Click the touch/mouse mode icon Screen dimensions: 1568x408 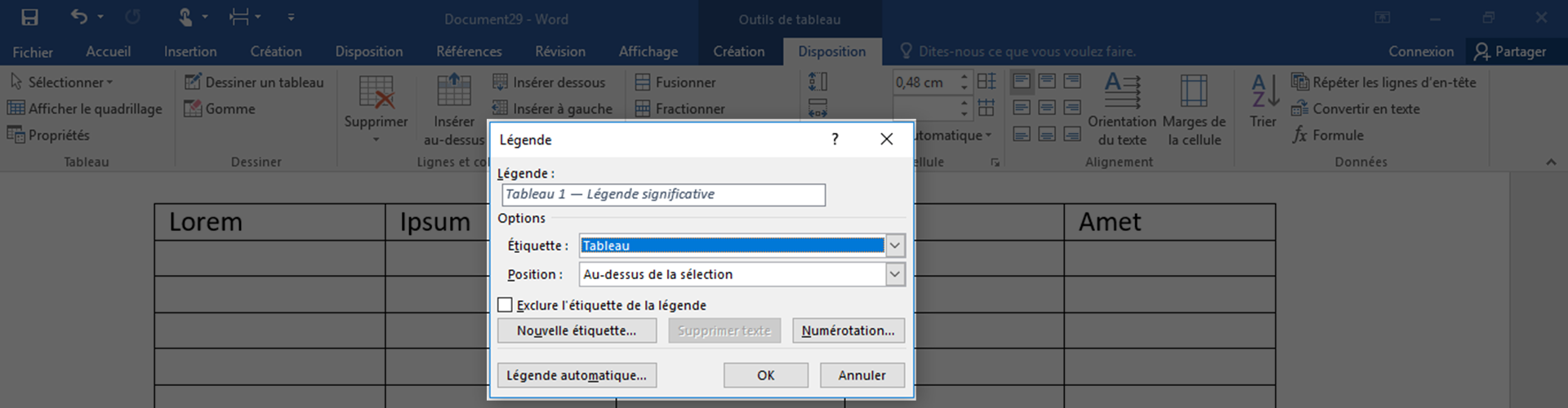click(185, 17)
